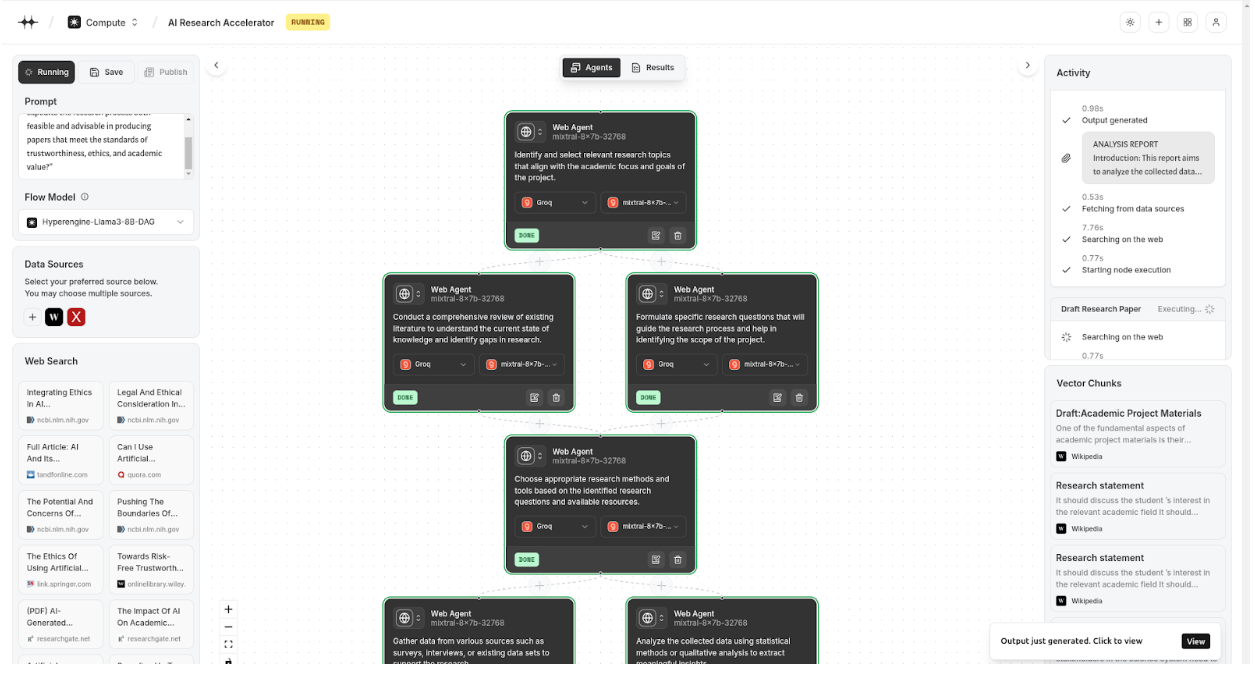Expand the Groq provider dropdown on top node

coord(556,202)
